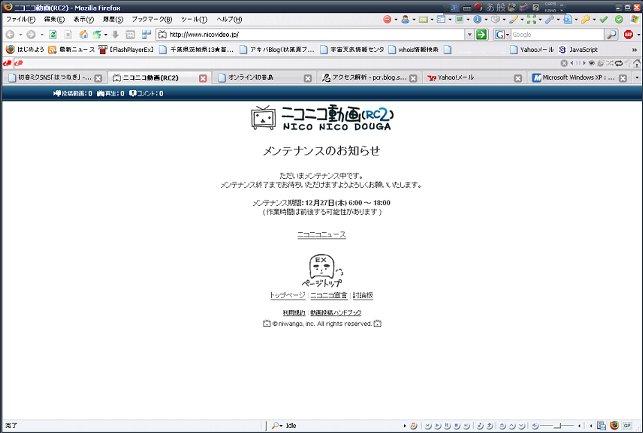This screenshot has height=433, width=643.
Task: Open the ヘルプ(H) menu
Action: pyautogui.click(x=230, y=19)
